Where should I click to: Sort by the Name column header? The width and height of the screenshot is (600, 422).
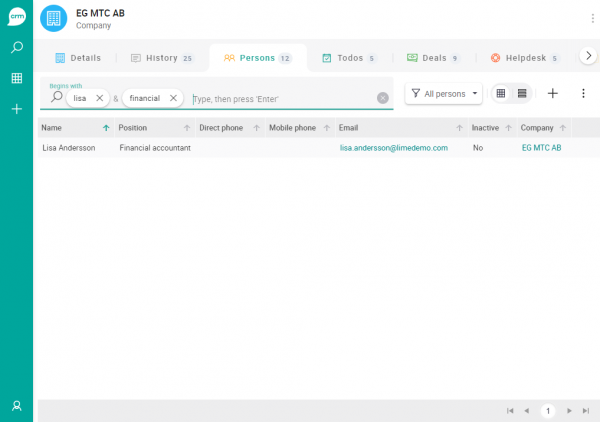coord(52,128)
